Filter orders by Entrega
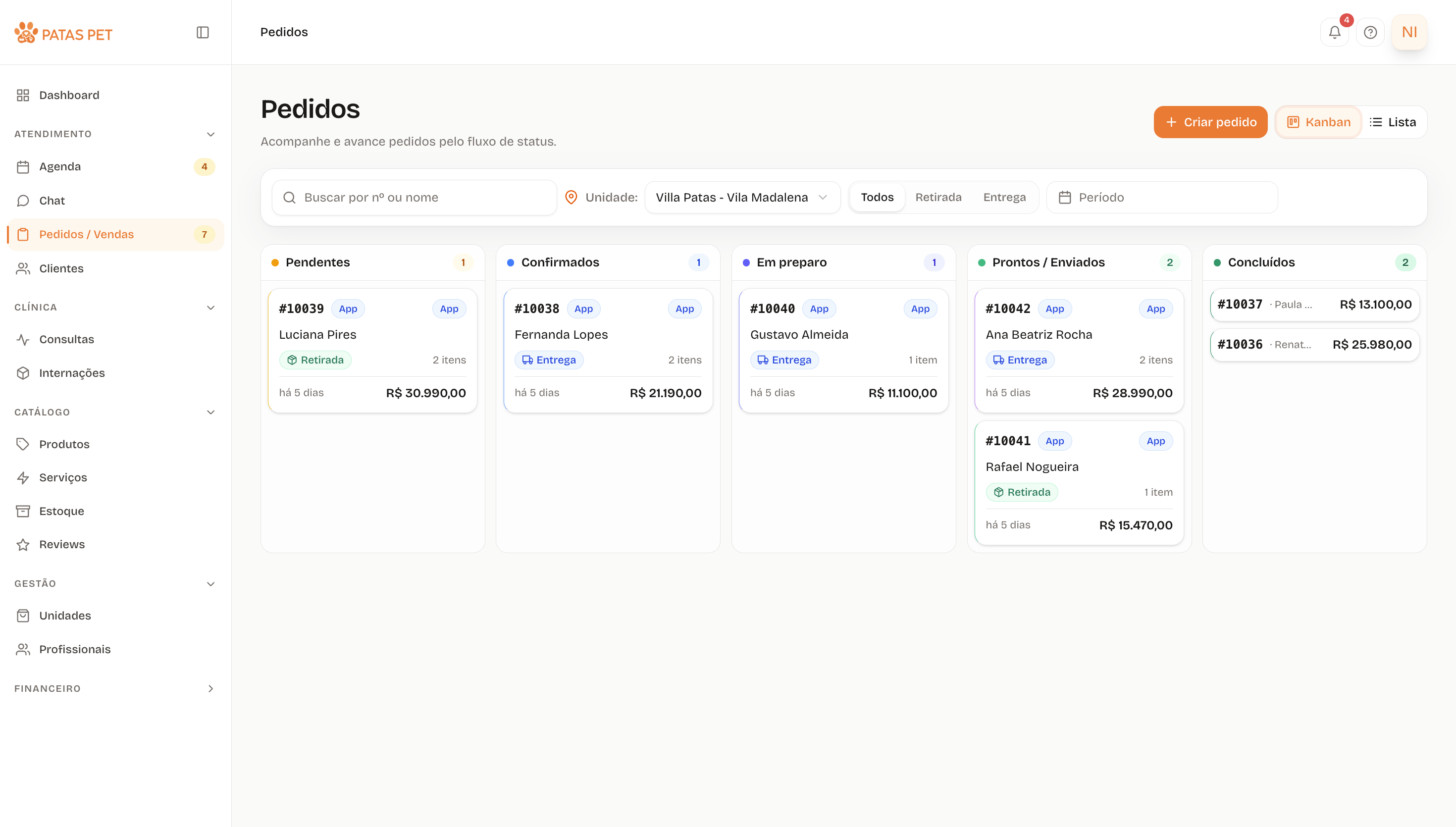Image resolution: width=1456 pixels, height=827 pixels. click(1004, 198)
